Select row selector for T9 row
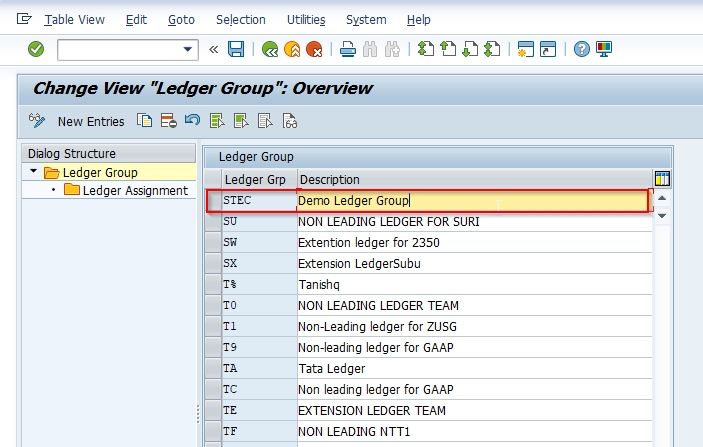Image resolution: width=703 pixels, height=447 pixels. click(x=213, y=347)
